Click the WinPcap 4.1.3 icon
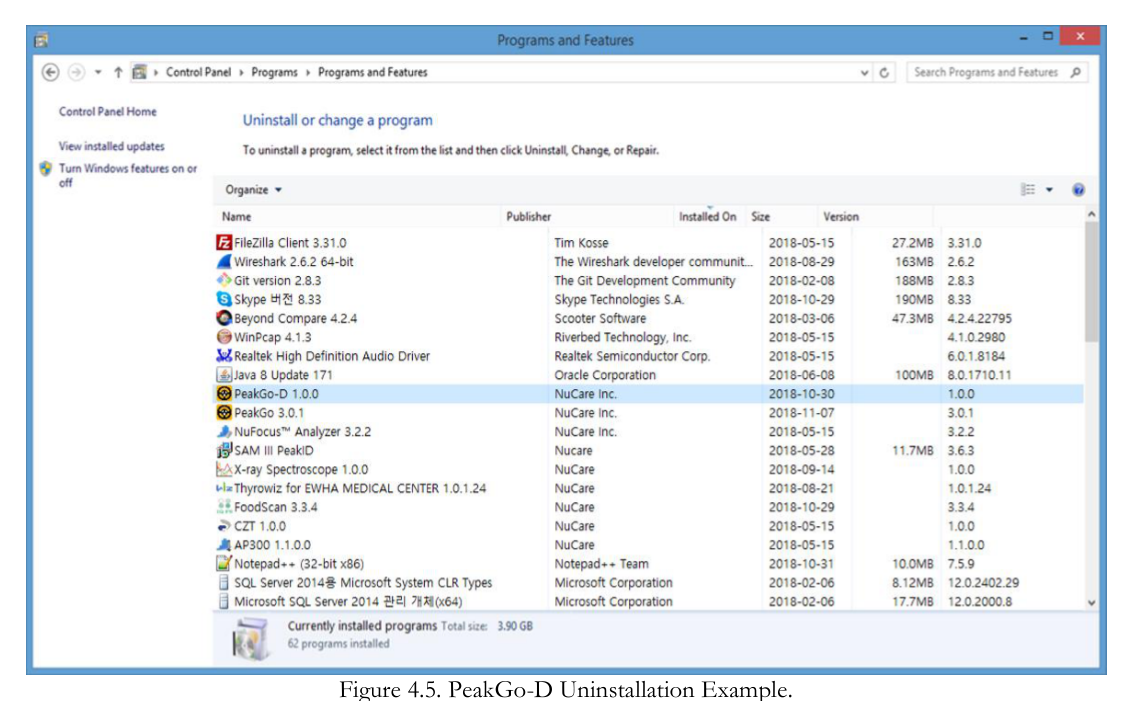The image size is (1132, 701). (x=224, y=337)
